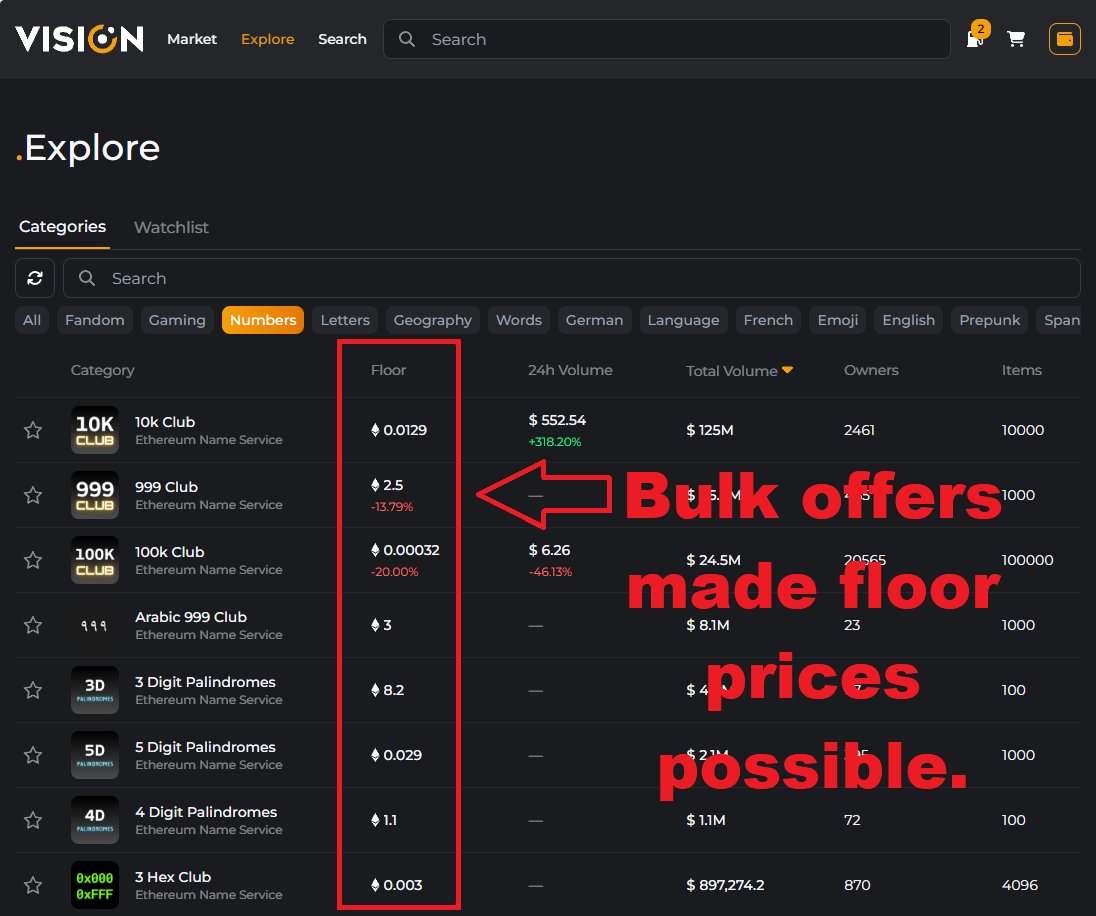Open the 3D Palindromes thumbnail

point(95,690)
